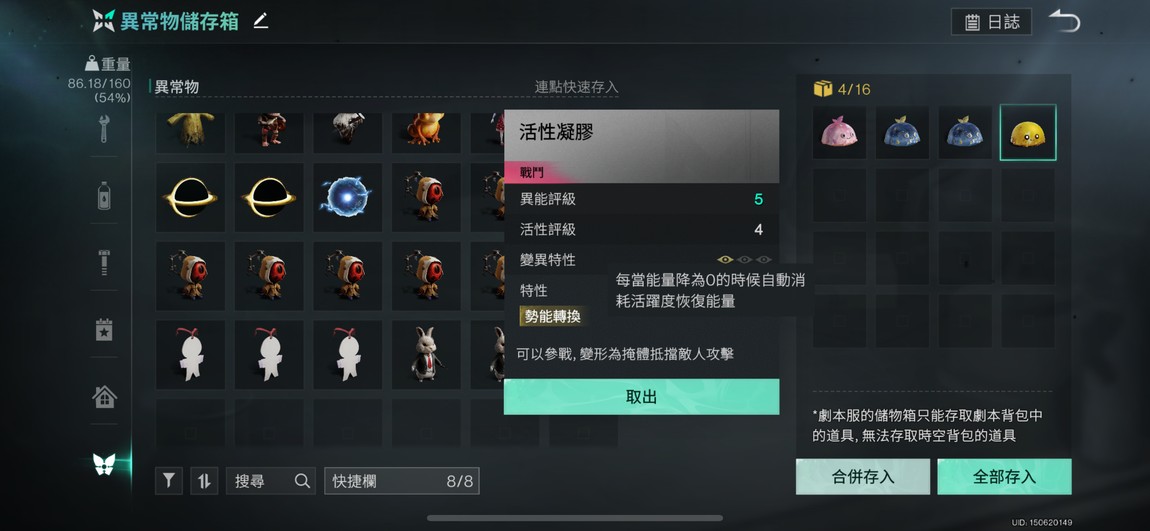This screenshot has width=1150, height=531.
Task: Select the yellow gel in storage
Action: [x=1028, y=133]
